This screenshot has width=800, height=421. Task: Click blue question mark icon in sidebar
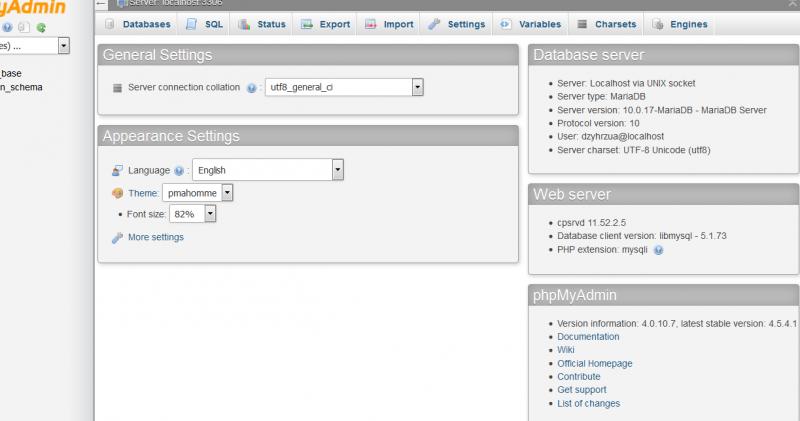coord(7,27)
